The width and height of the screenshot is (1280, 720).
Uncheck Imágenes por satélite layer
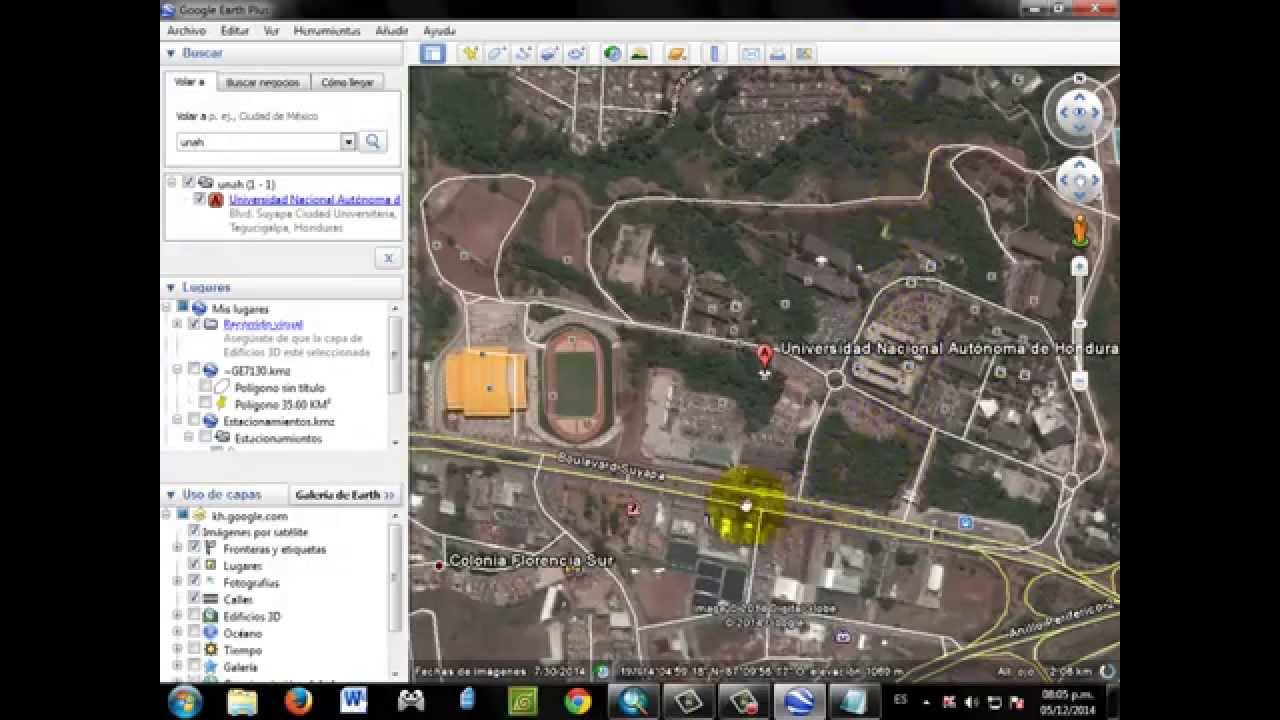point(194,532)
